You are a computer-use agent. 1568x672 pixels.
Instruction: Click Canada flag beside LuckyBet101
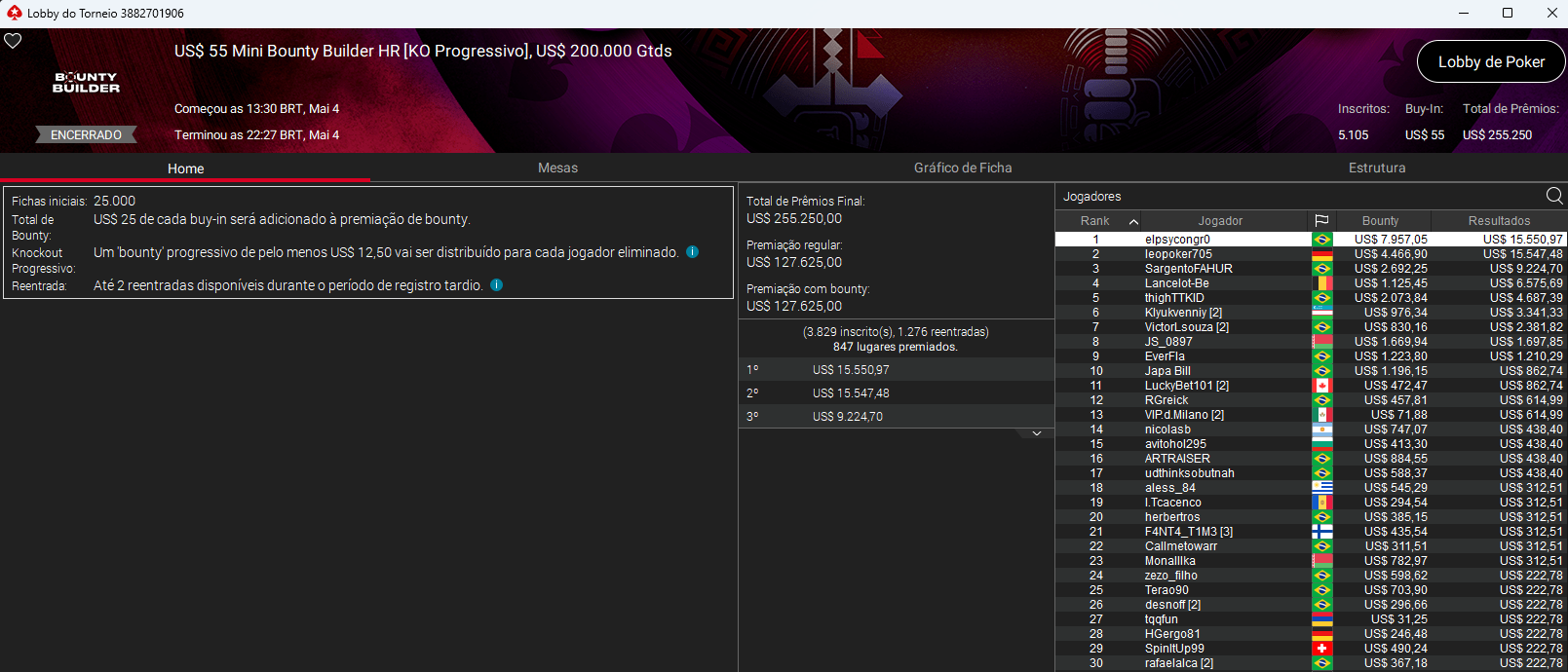[1322, 386]
